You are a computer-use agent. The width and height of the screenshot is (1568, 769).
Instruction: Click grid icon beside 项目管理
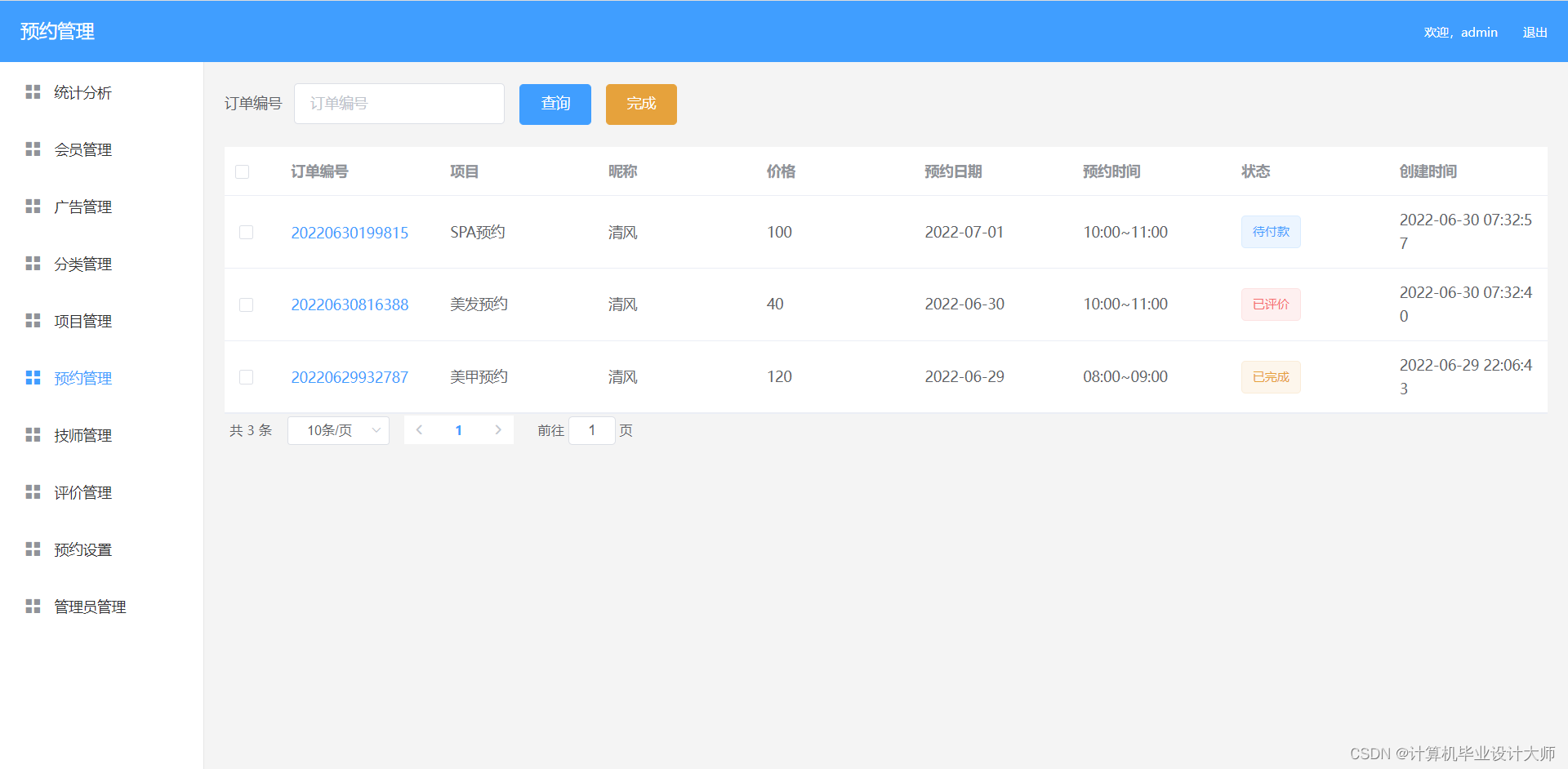[33, 321]
